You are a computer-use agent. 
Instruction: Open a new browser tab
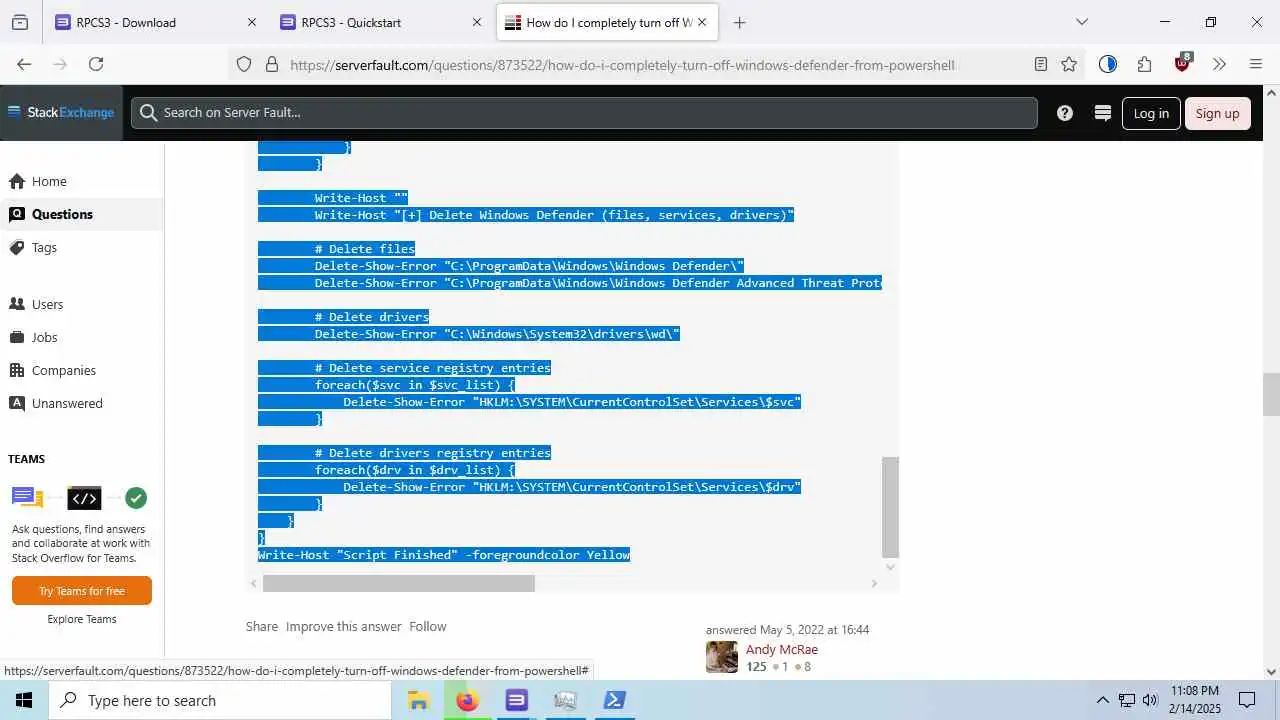pos(740,22)
